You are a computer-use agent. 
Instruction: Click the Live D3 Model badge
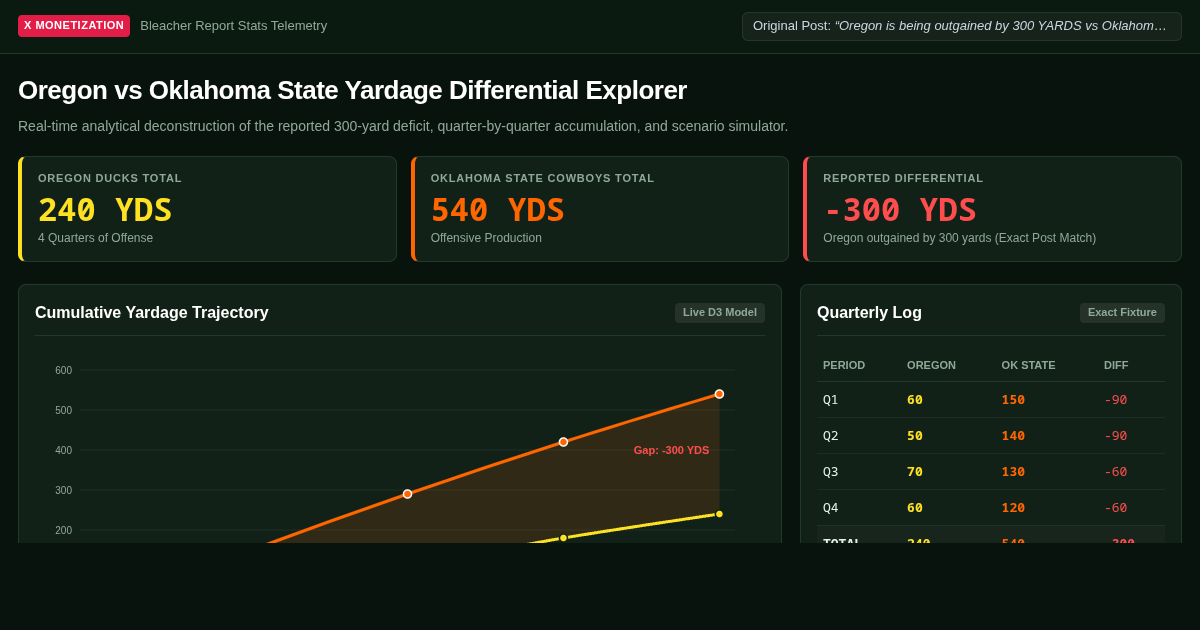(720, 313)
